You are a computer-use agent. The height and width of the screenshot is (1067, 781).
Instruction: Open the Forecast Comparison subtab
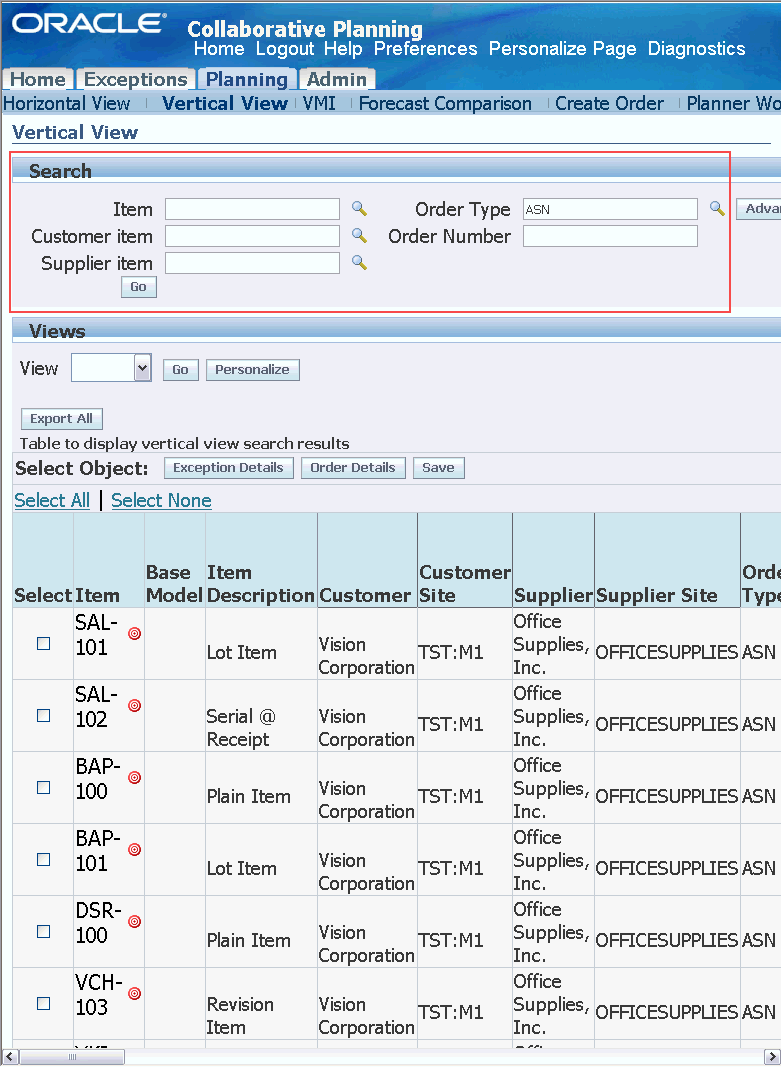point(445,103)
